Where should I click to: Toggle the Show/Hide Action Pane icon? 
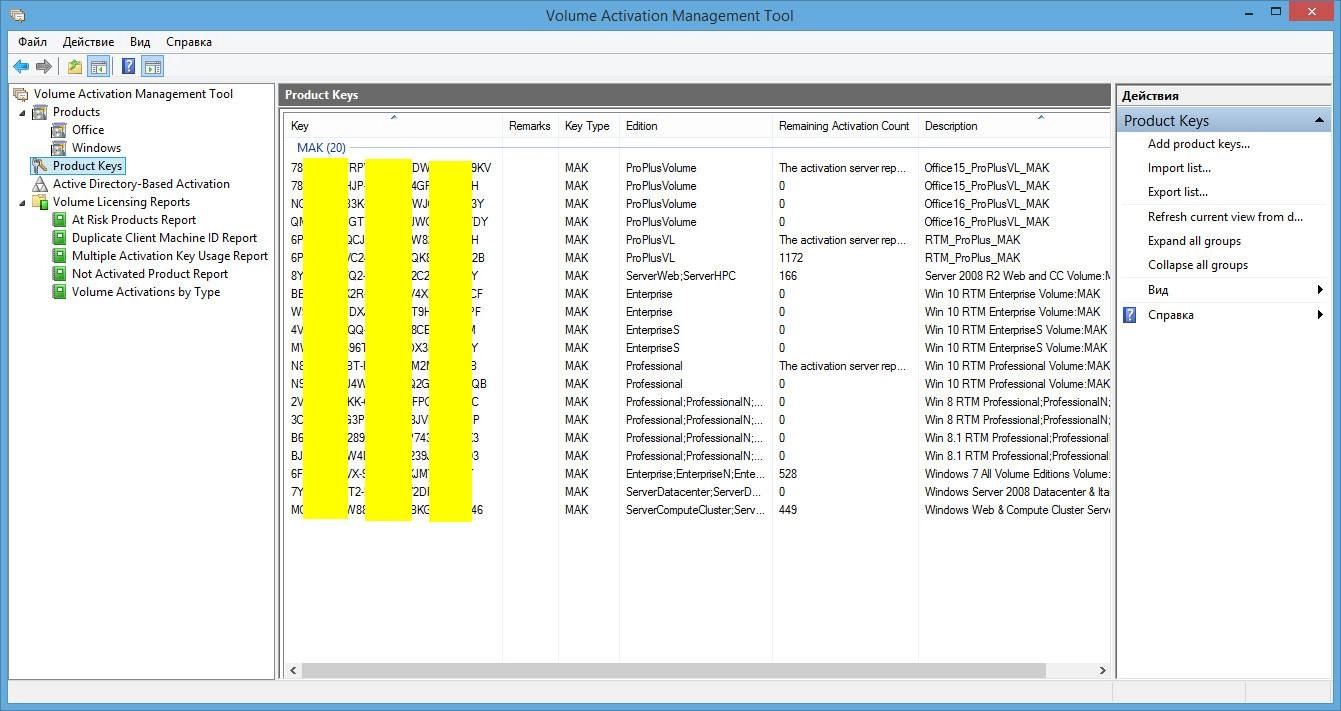pos(152,67)
